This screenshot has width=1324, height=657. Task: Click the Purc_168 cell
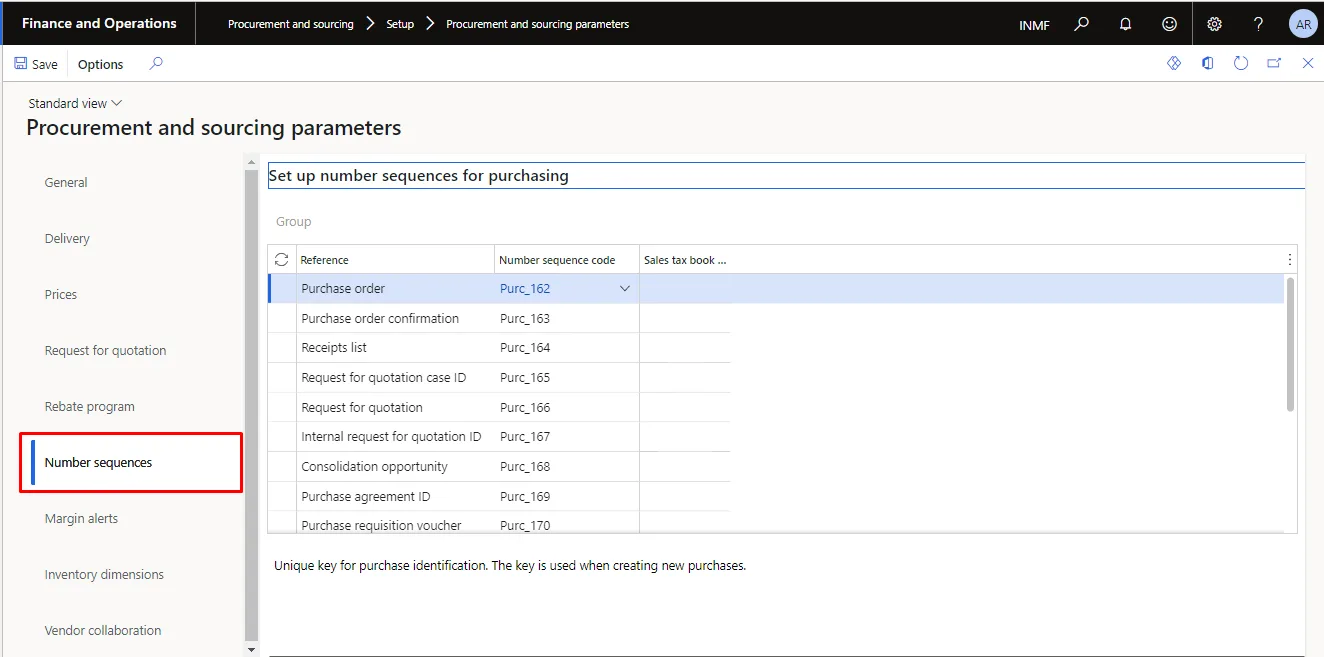567,466
